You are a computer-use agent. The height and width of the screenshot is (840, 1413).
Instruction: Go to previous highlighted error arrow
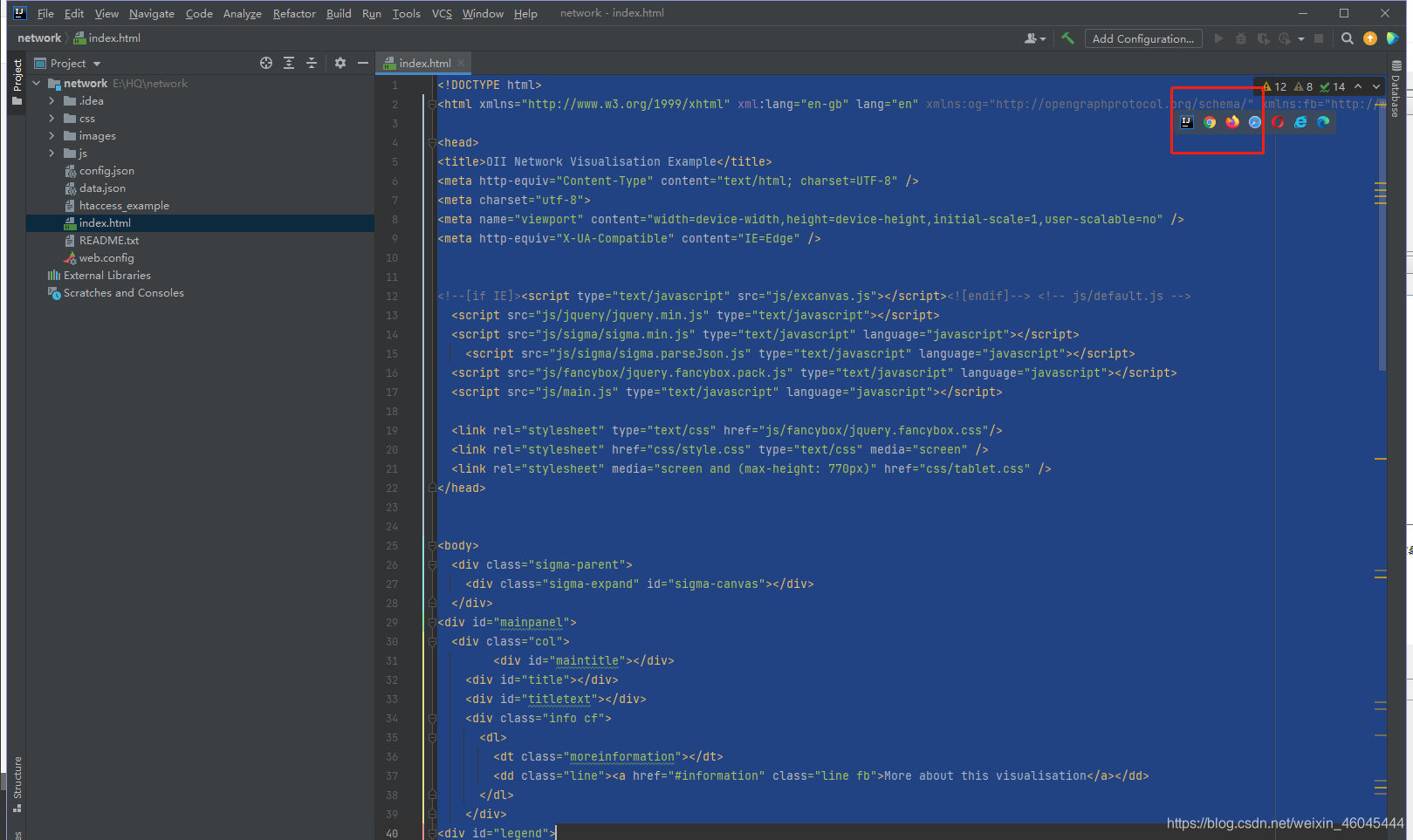(x=1358, y=86)
